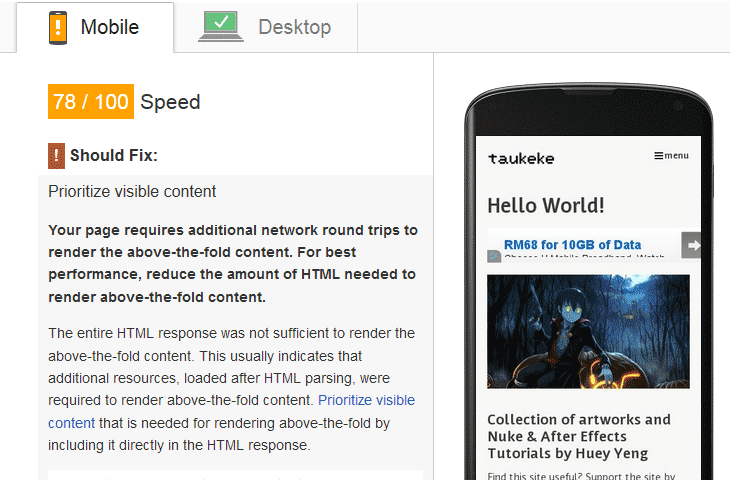Click the Speed label next to score
The width and height of the screenshot is (730, 480).
170,102
